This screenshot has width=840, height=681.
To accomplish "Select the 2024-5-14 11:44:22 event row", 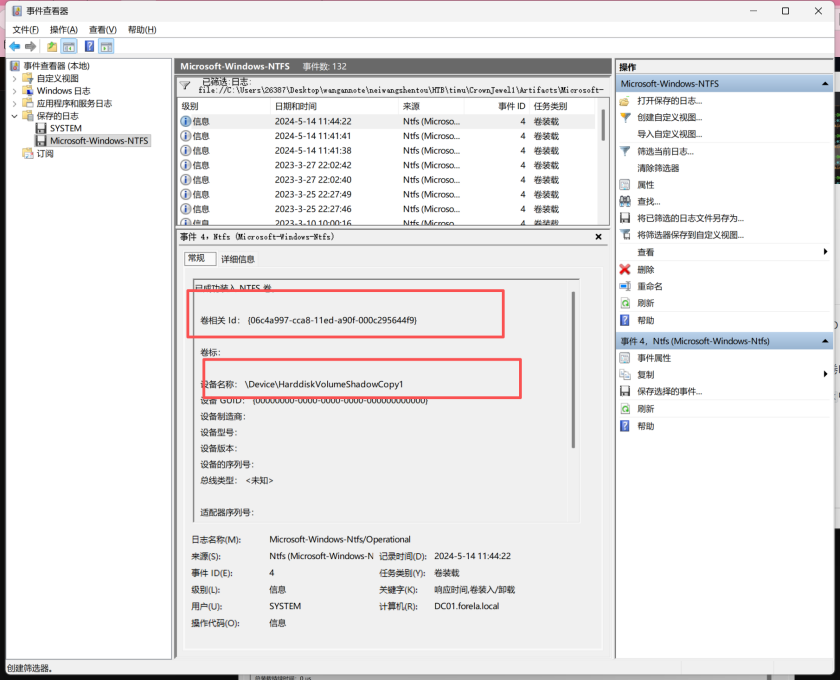I will click(x=387, y=122).
